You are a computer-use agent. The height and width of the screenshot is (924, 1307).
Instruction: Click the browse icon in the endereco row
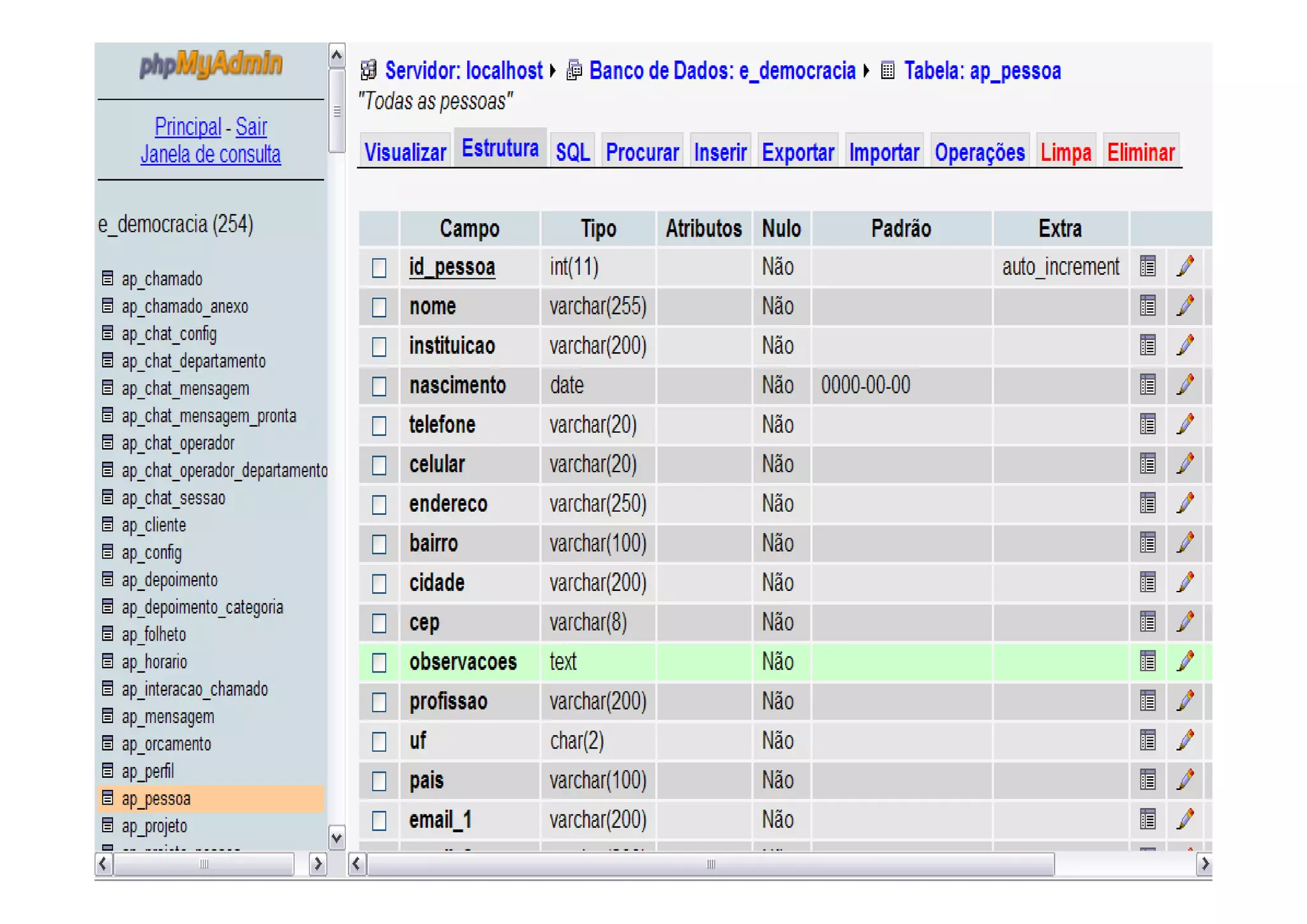1147,504
